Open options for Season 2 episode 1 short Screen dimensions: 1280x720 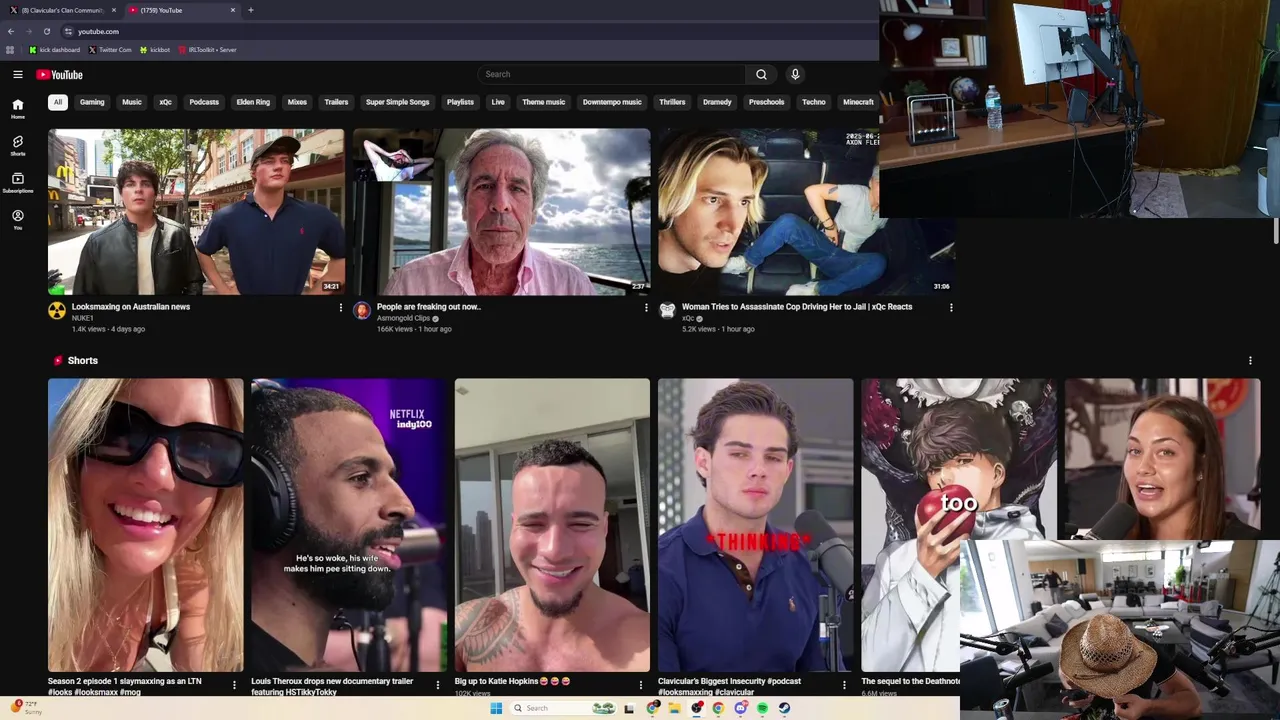(x=234, y=685)
